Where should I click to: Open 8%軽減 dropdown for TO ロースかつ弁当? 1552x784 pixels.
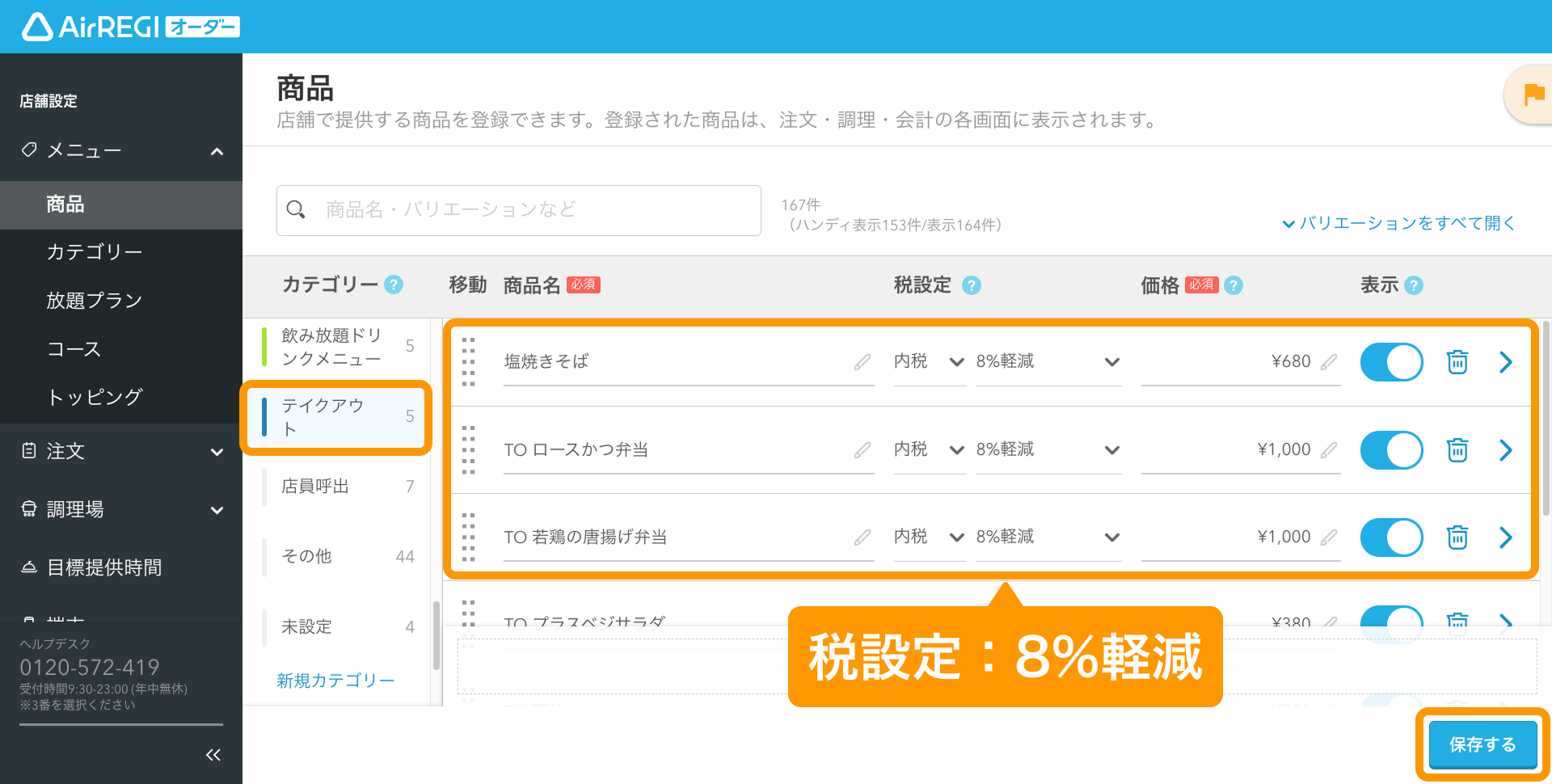tap(1048, 450)
